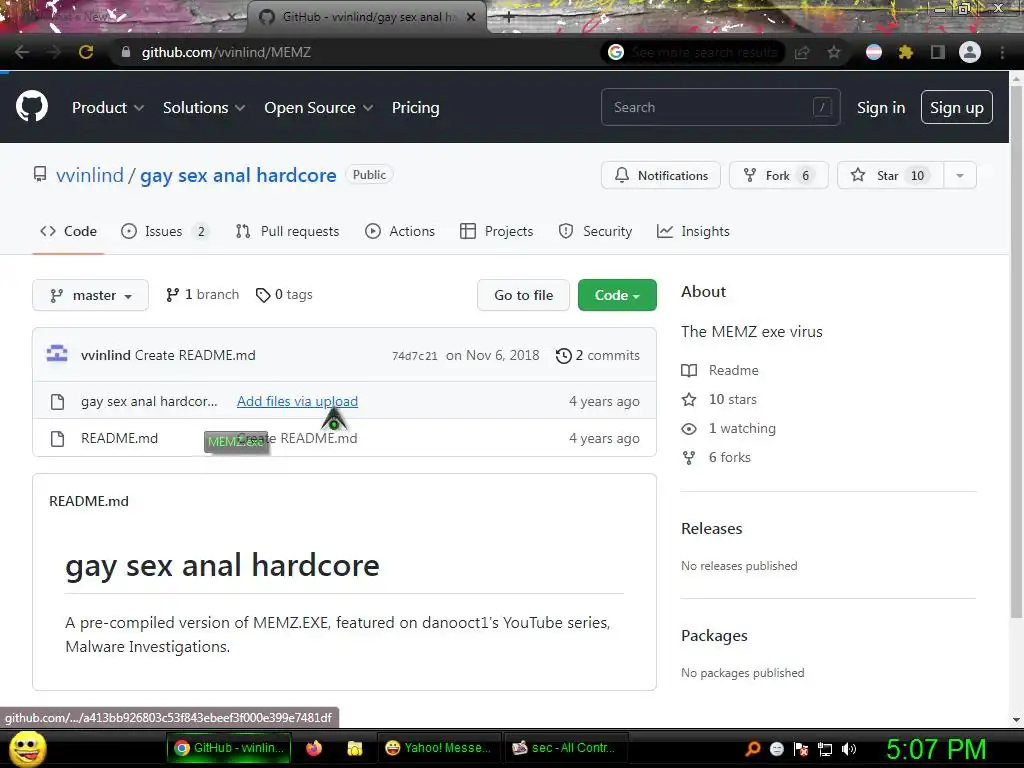This screenshot has height=768, width=1024.
Task: View the 2 commits history
Action: tap(598, 355)
